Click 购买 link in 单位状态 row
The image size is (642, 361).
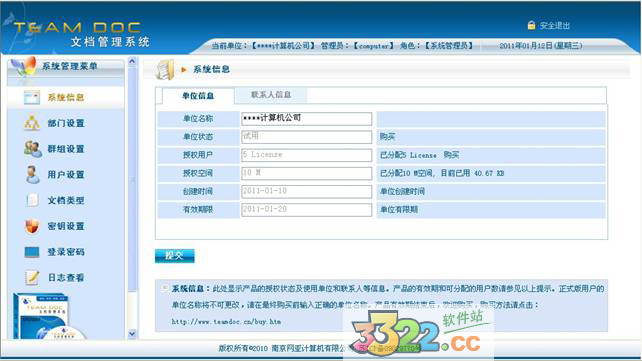coord(387,137)
